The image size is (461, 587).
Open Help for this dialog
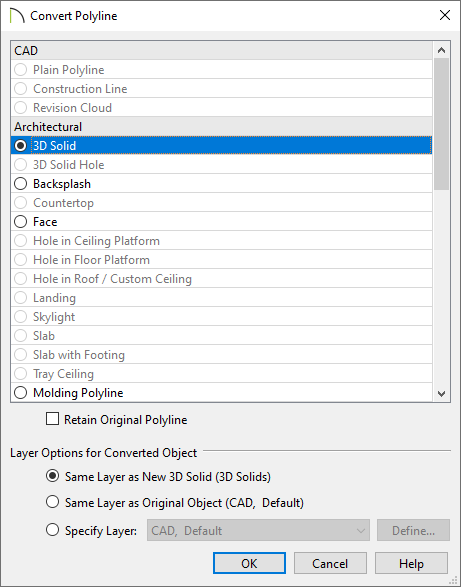click(x=411, y=563)
